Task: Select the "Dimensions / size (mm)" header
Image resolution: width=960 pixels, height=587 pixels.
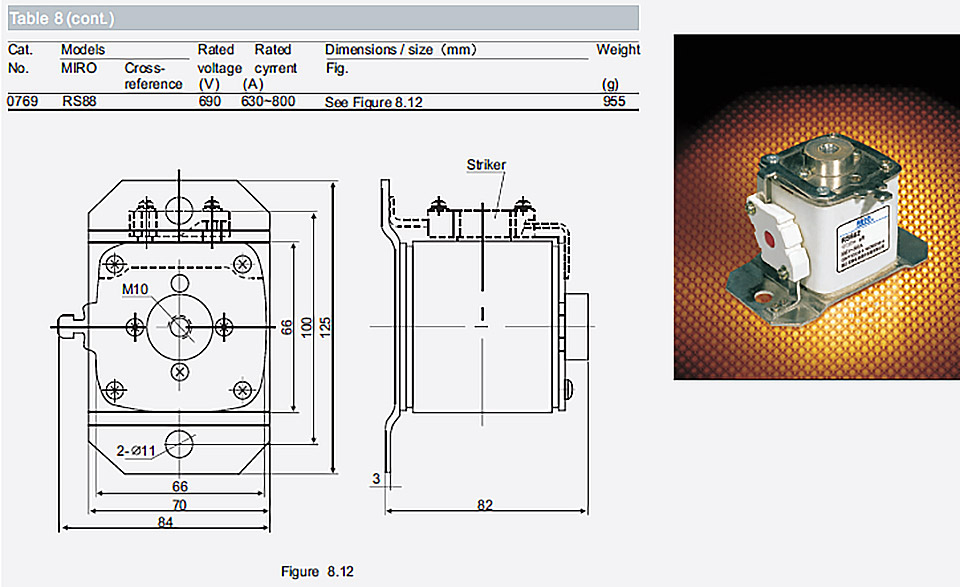Action: 400,50
